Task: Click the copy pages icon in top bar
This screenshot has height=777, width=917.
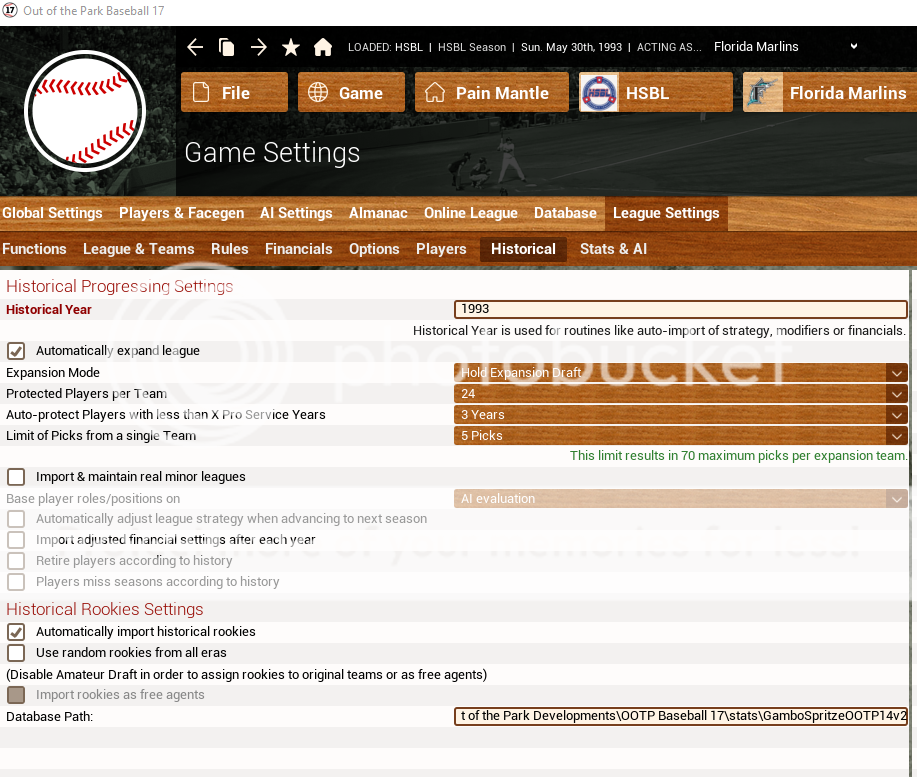Action: pyautogui.click(x=227, y=47)
